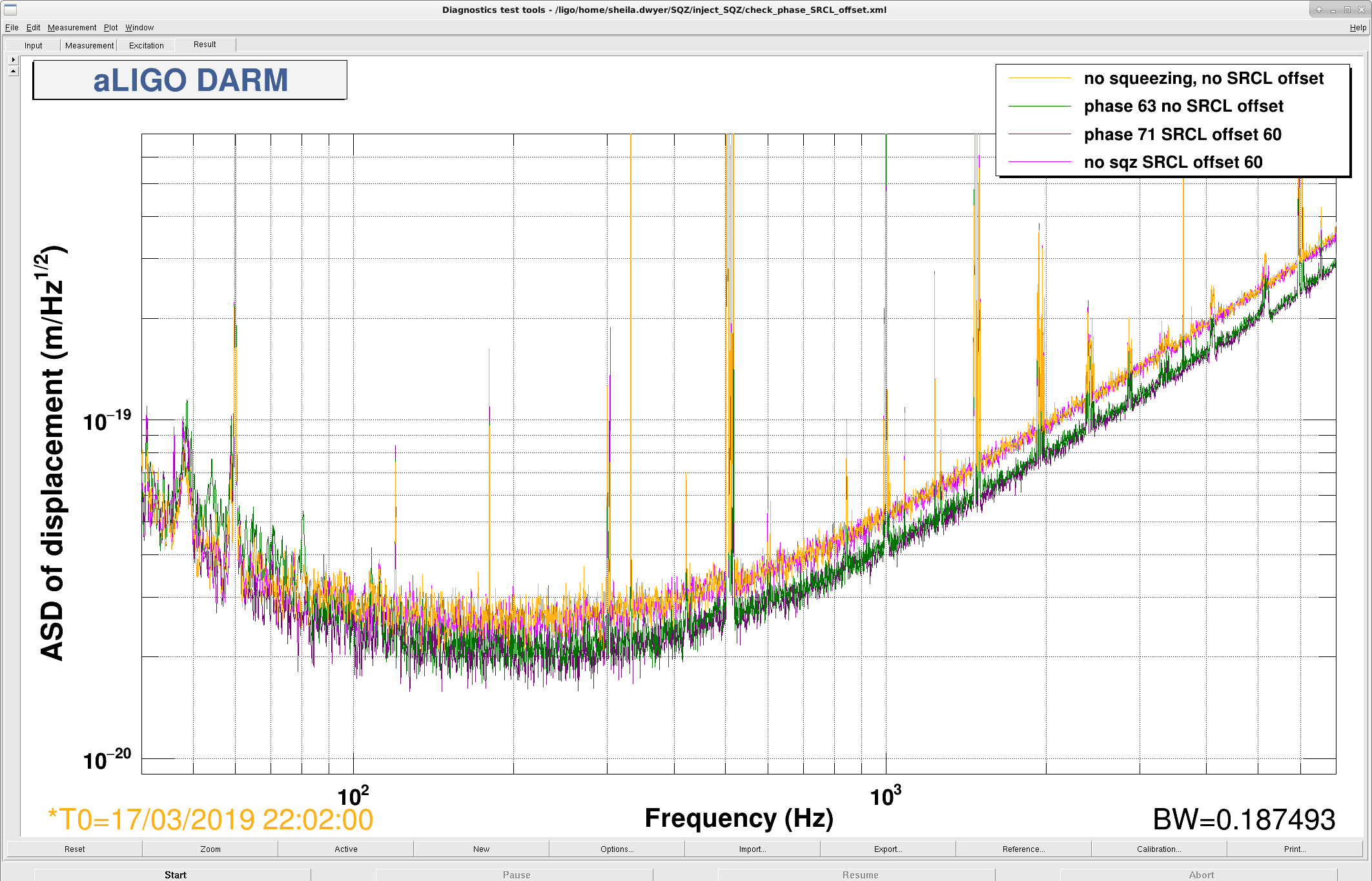Image resolution: width=1372 pixels, height=881 pixels.
Task: Click the T0=17/03/2019 22:02:00 timestamp
Action: click(x=210, y=820)
